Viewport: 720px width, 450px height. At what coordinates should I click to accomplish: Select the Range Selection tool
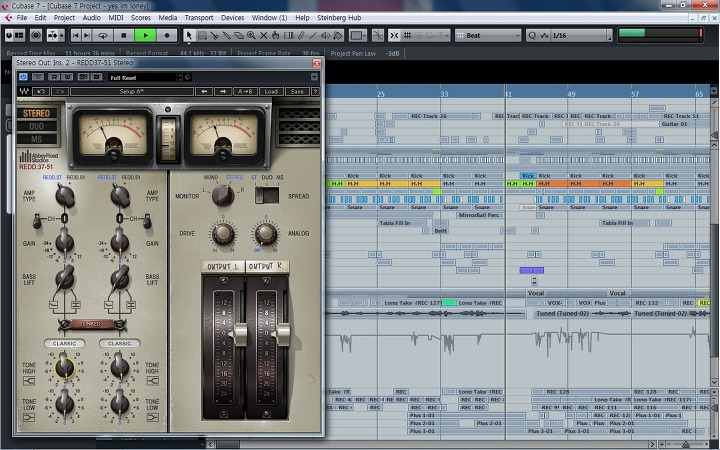202,35
